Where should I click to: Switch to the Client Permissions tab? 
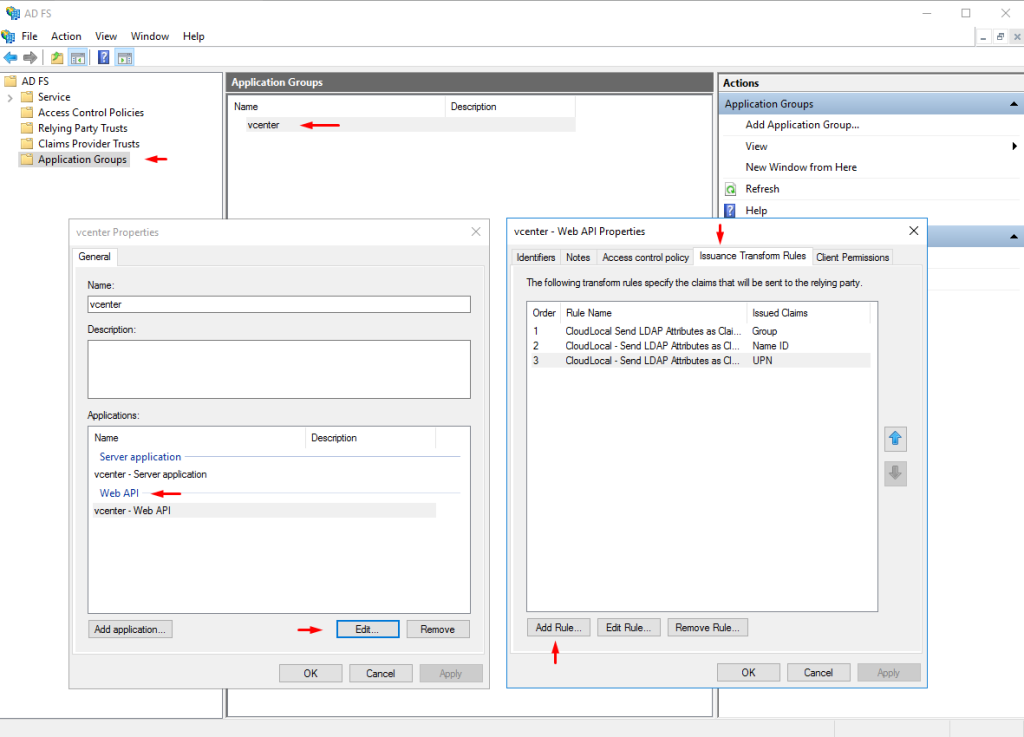click(x=852, y=257)
